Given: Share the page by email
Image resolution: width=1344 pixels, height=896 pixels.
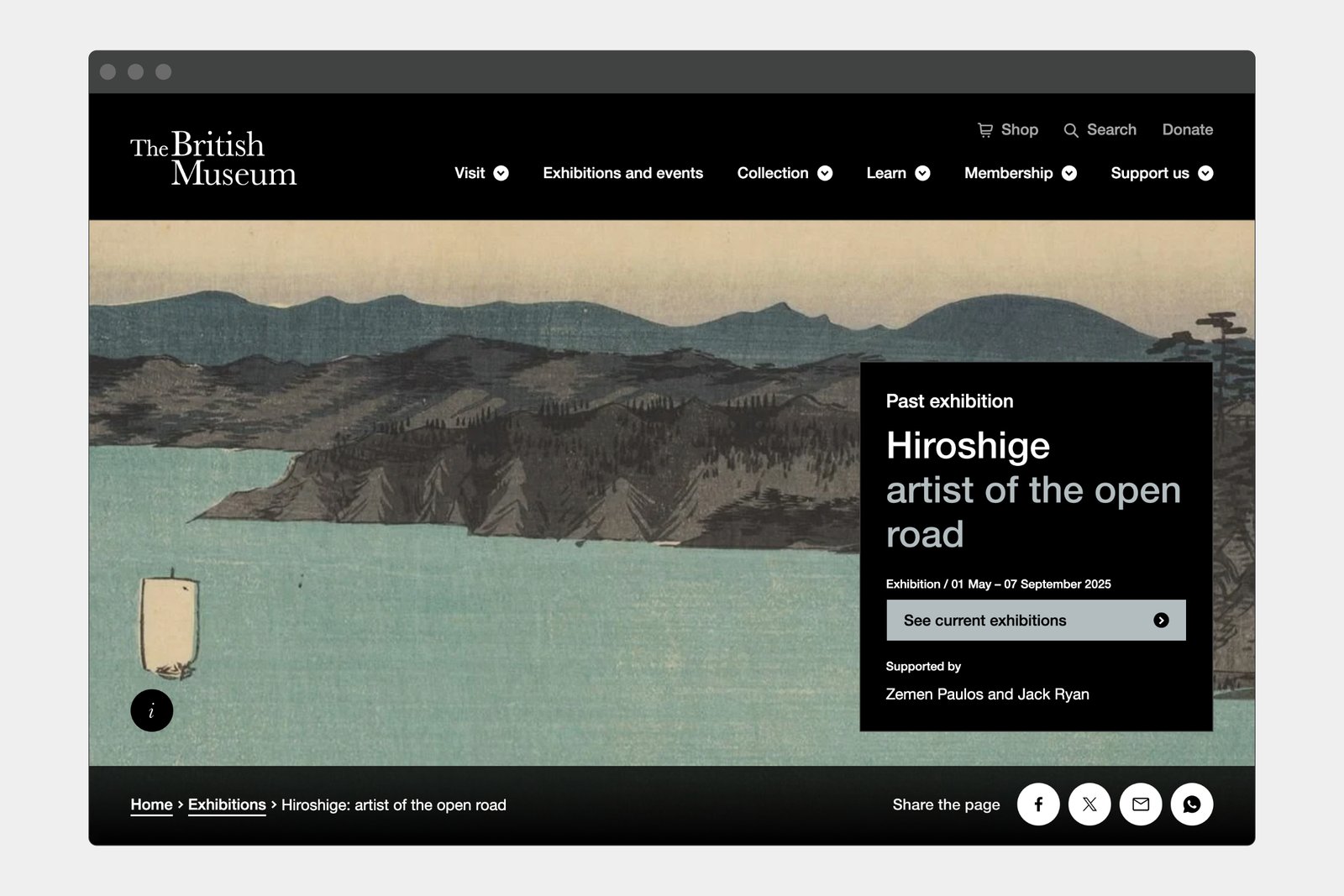Looking at the screenshot, I should [1141, 804].
